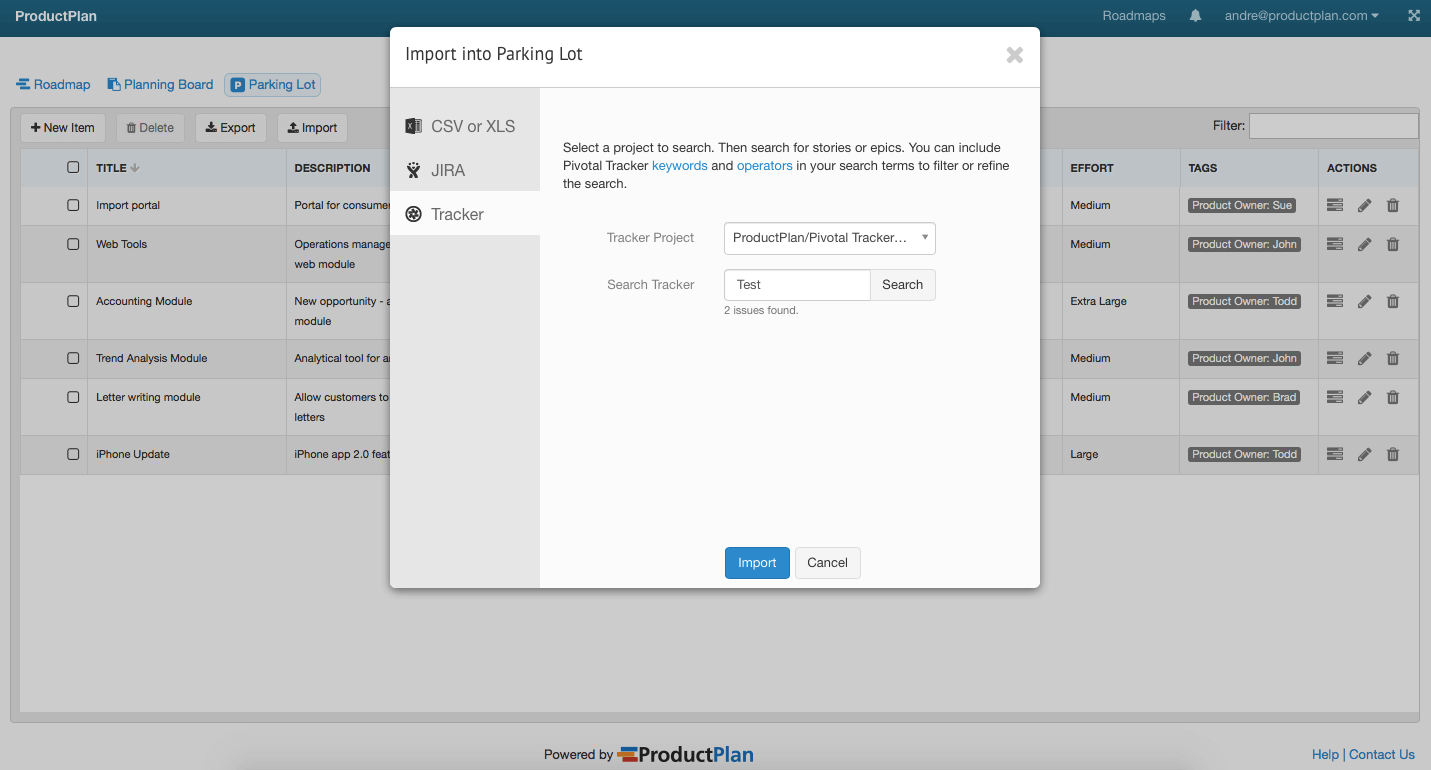The image size is (1431, 770).
Task: Check the Letter writing module checkbox
Action: [x=73, y=396]
